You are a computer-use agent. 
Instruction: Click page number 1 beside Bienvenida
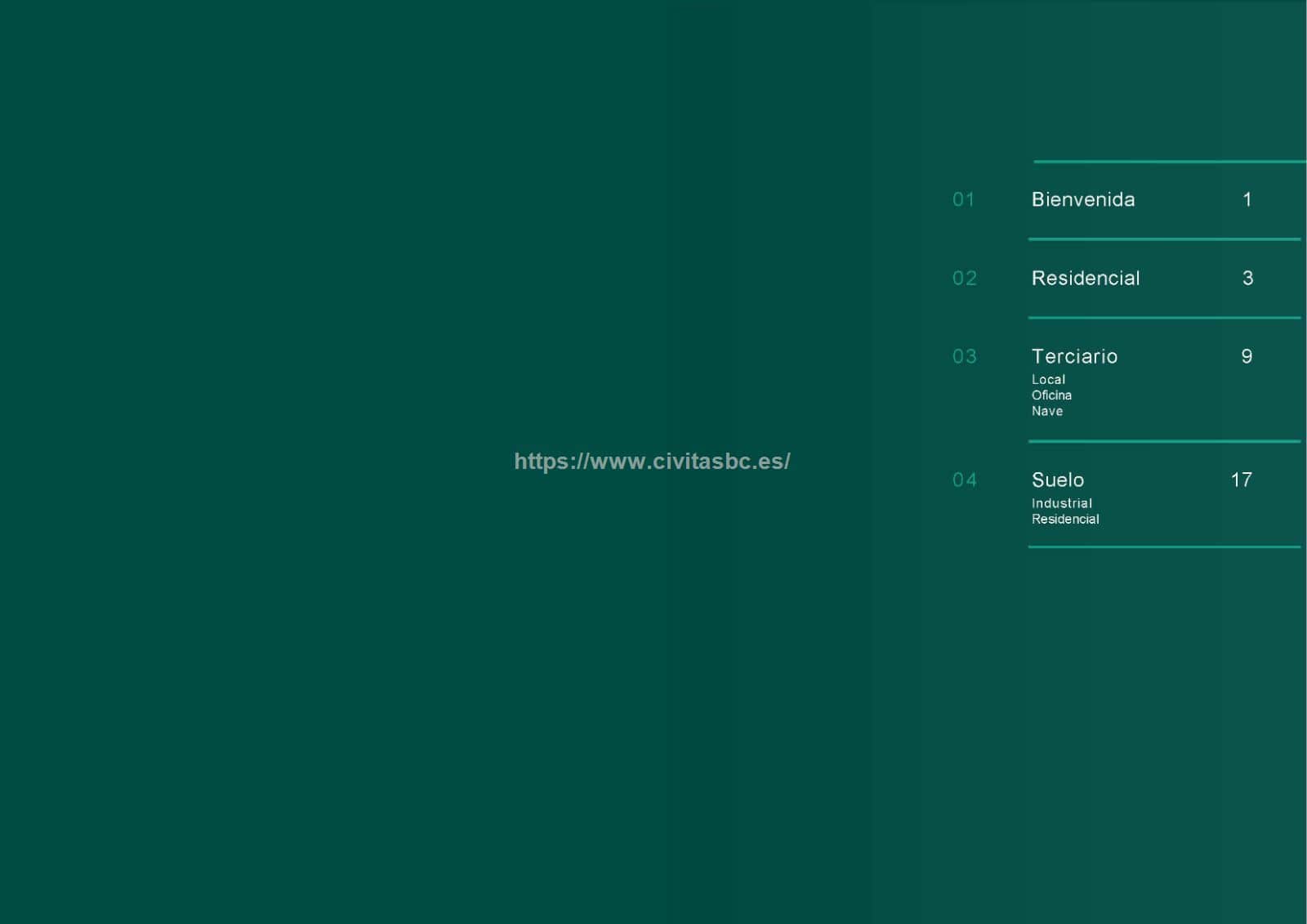pos(1247,199)
